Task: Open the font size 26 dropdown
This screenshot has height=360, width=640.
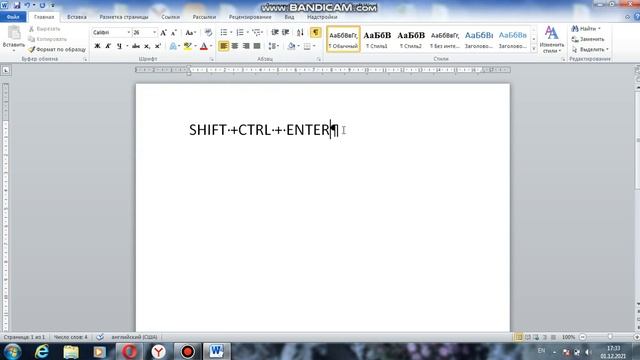Action: pyautogui.click(x=154, y=33)
